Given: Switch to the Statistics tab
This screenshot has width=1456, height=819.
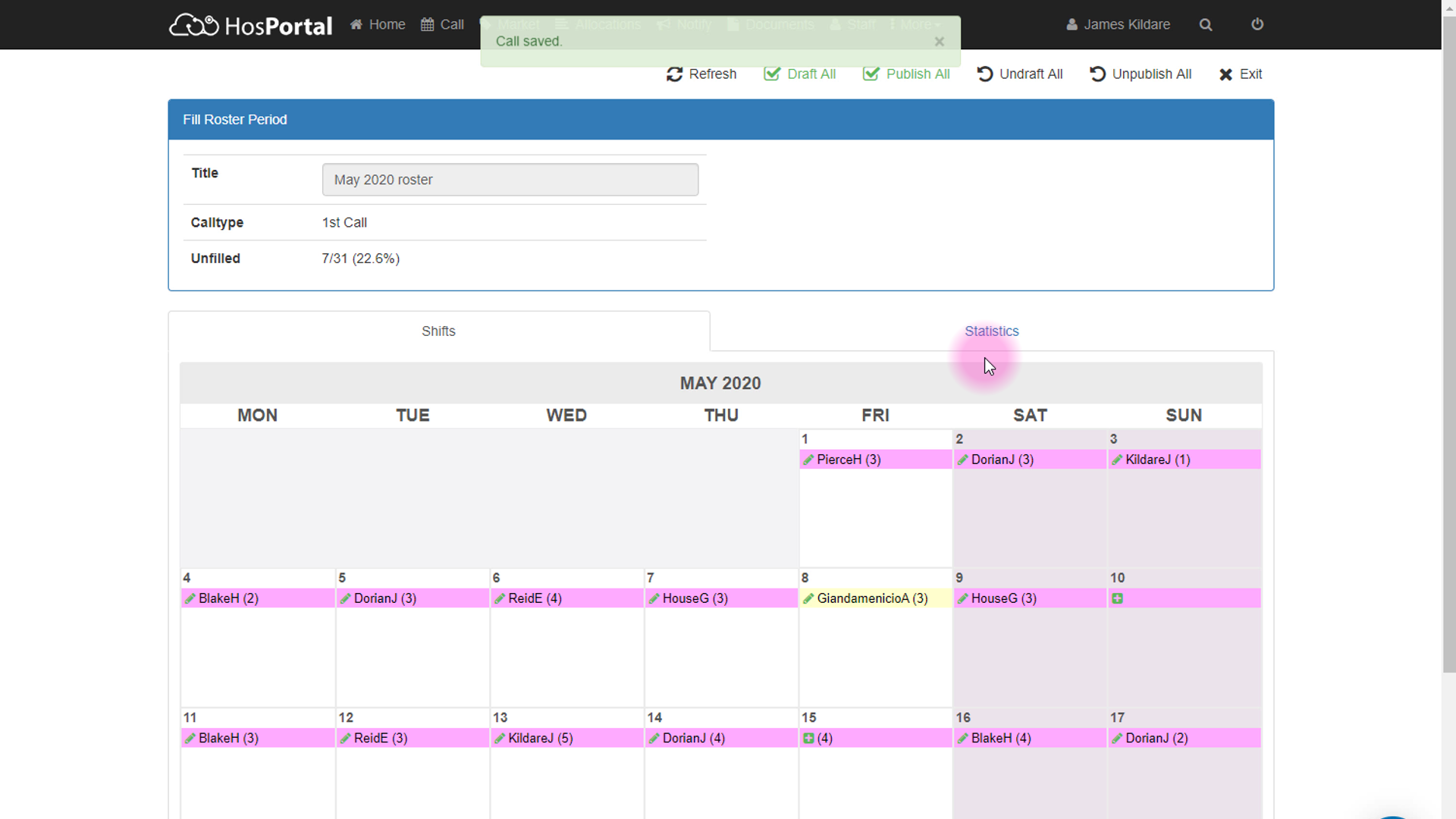Looking at the screenshot, I should pos(991,331).
